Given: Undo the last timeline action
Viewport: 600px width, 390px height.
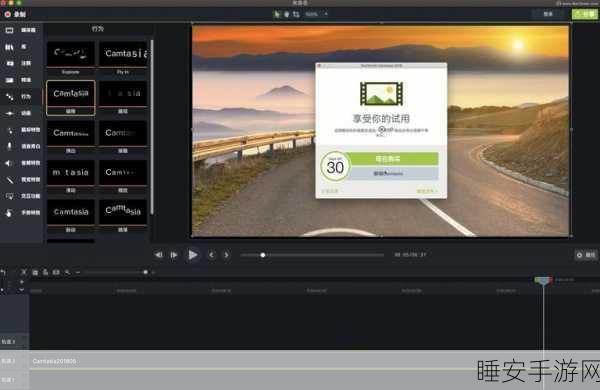Looking at the screenshot, I should (x=3, y=272).
